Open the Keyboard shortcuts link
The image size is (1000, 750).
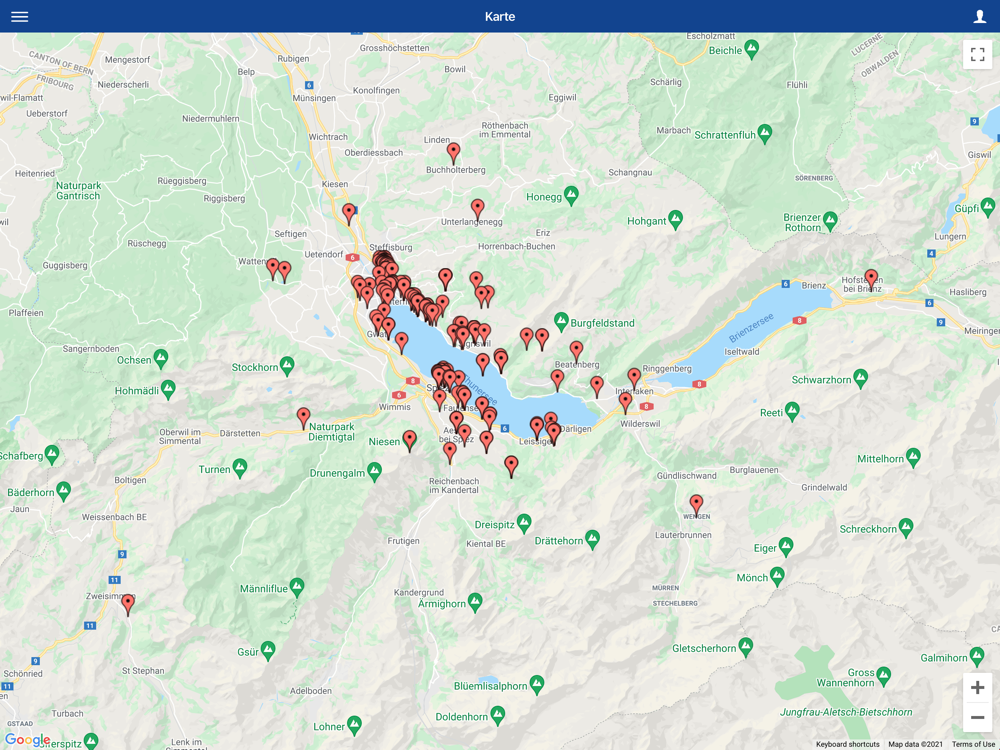click(848, 744)
